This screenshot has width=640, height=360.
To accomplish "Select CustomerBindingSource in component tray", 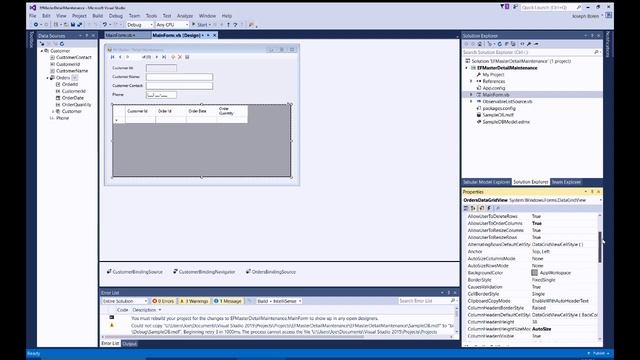I will pyautogui.click(x=135, y=272).
